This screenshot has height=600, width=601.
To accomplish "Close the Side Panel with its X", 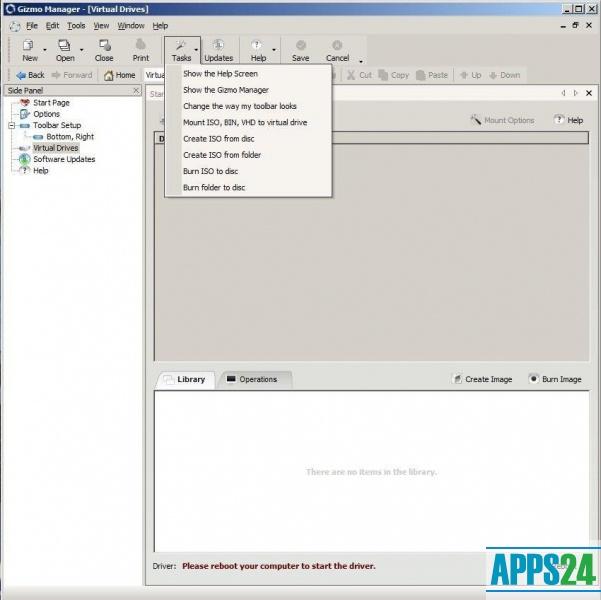I will pos(136,90).
